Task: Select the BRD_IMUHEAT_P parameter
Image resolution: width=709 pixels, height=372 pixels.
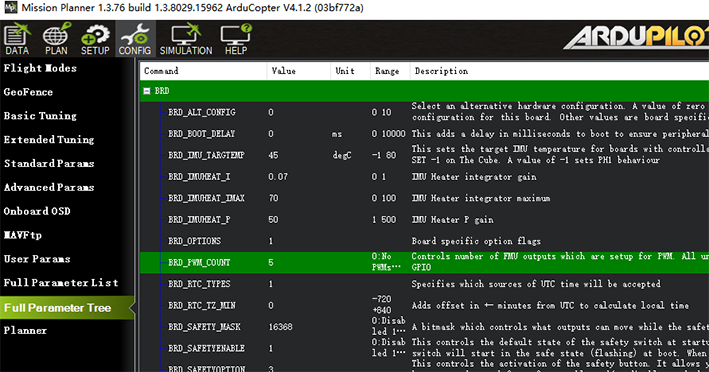Action: click(199, 220)
